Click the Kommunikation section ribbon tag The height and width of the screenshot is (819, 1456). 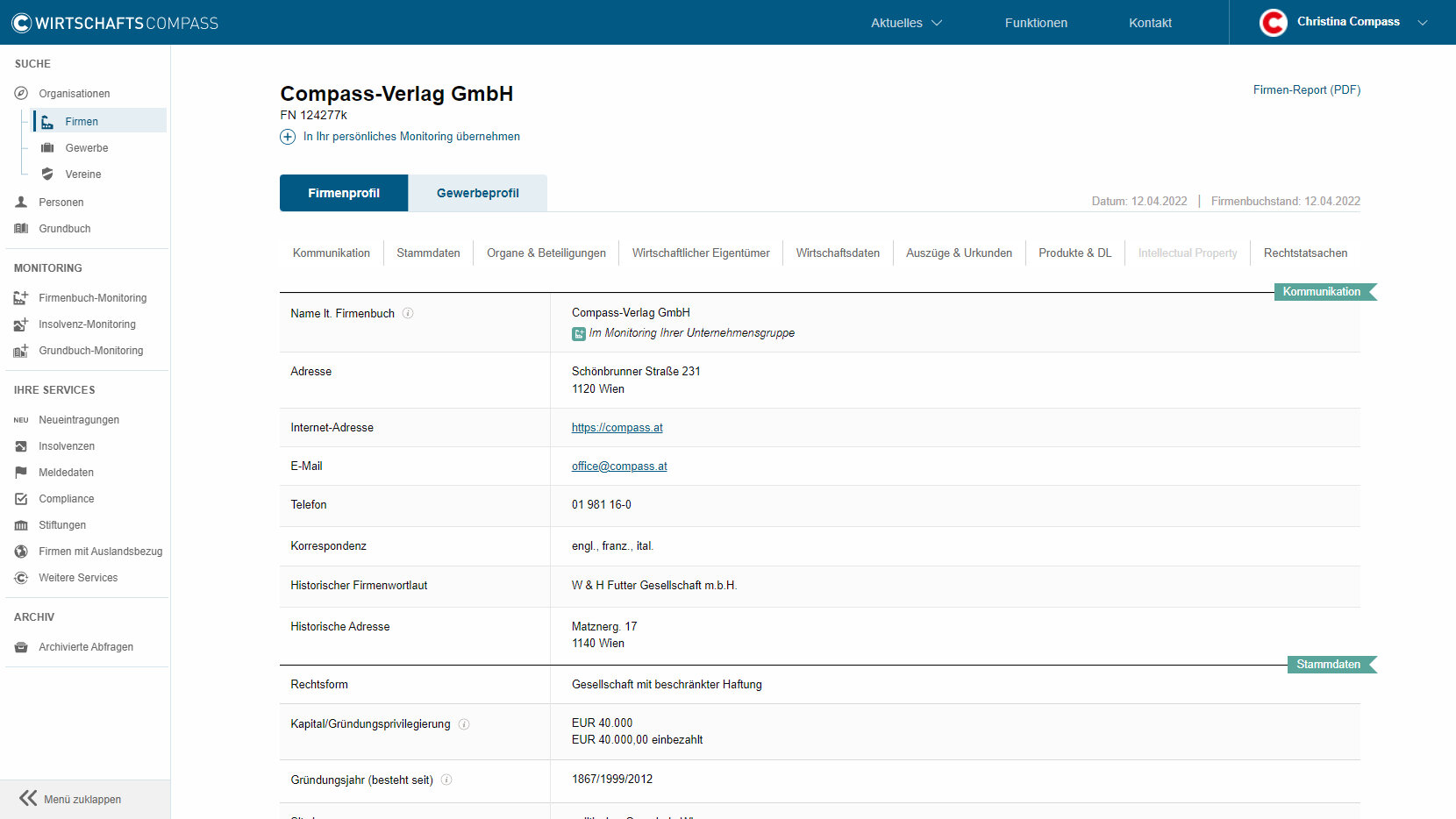pyautogui.click(x=1325, y=292)
